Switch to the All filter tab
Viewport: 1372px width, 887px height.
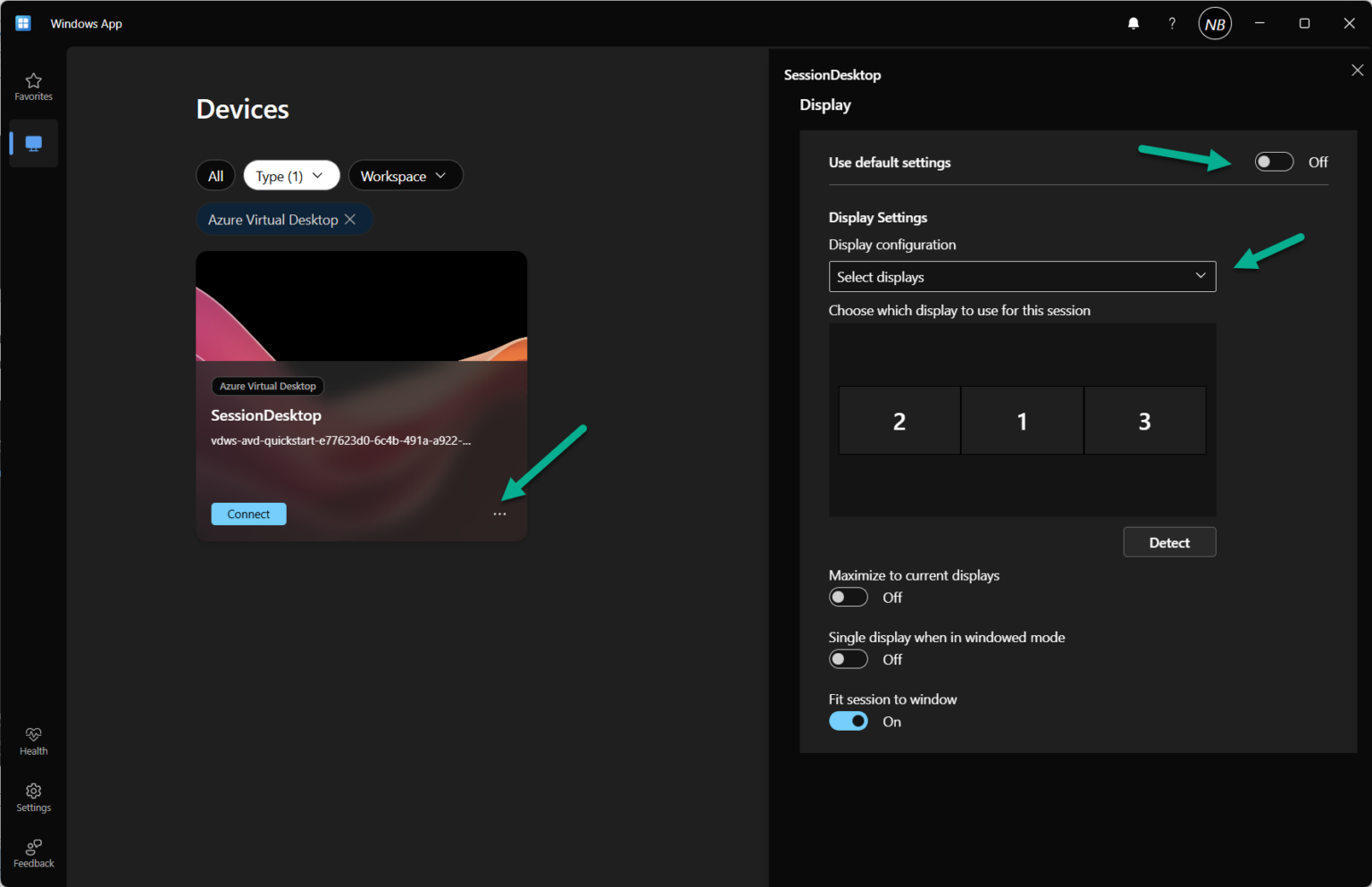pyautogui.click(x=215, y=175)
